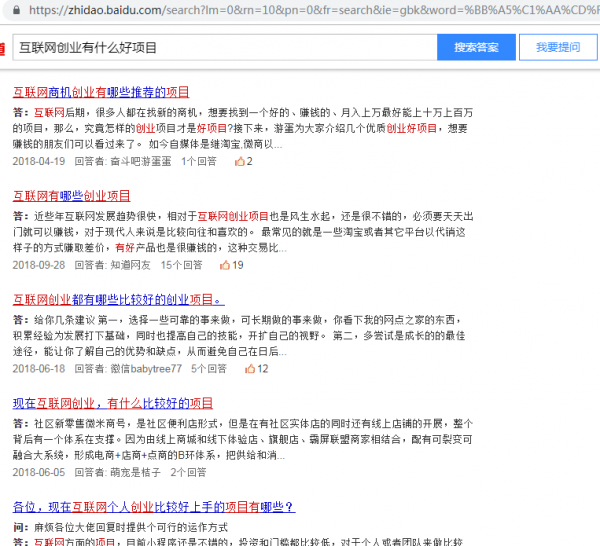
Task: Click the lock icon in address bar
Action: click(x=16, y=10)
